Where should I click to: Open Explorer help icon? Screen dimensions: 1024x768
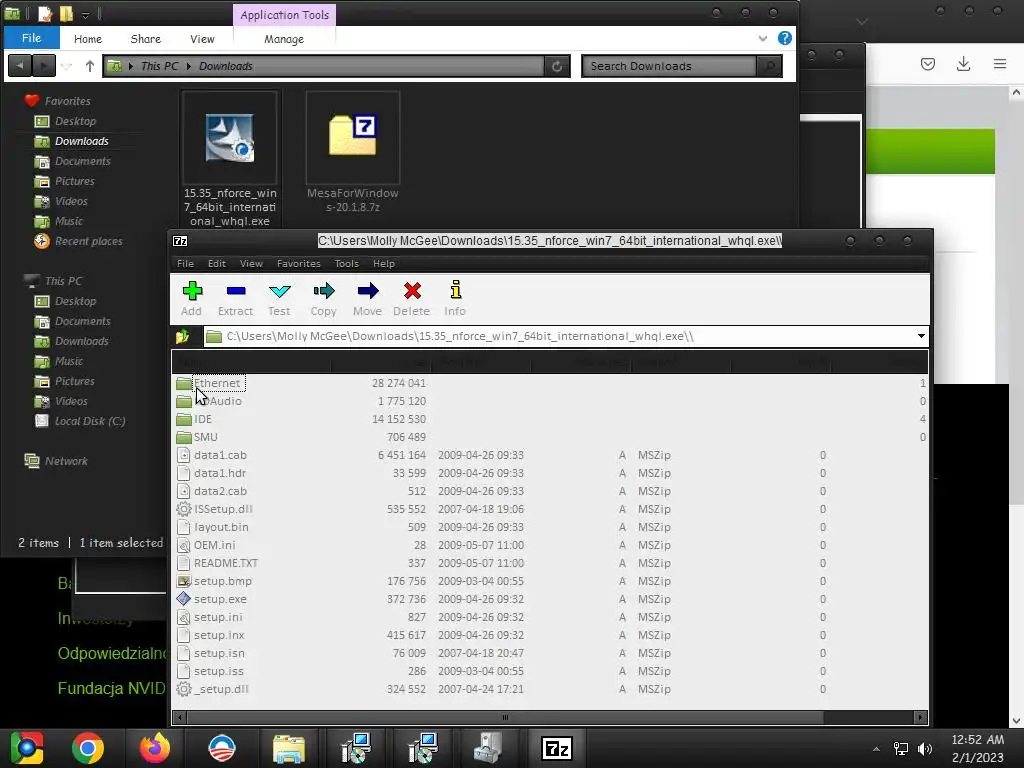pos(785,39)
